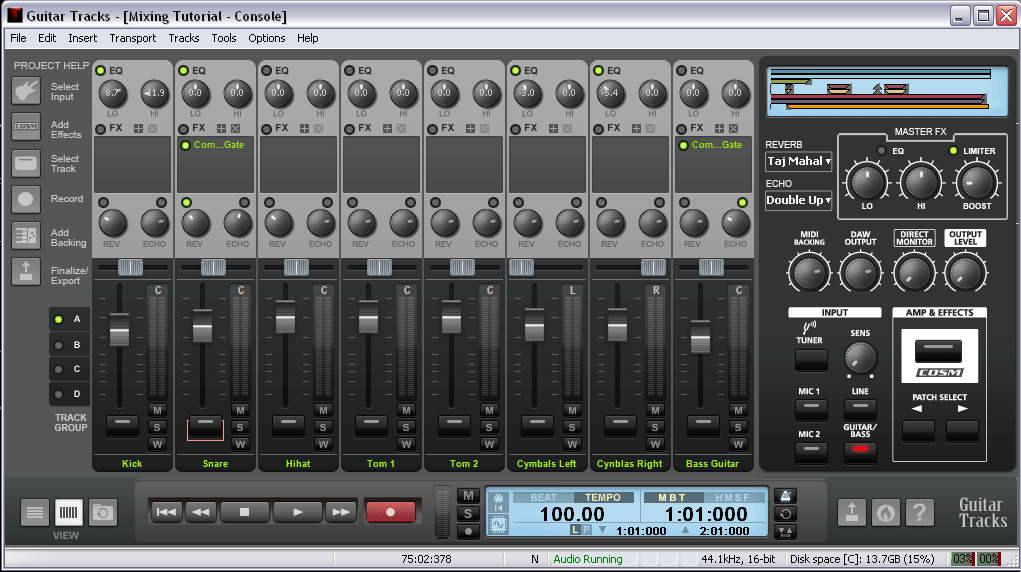Enable EQ on the Hihat channel
1021x572 pixels.
(266, 70)
